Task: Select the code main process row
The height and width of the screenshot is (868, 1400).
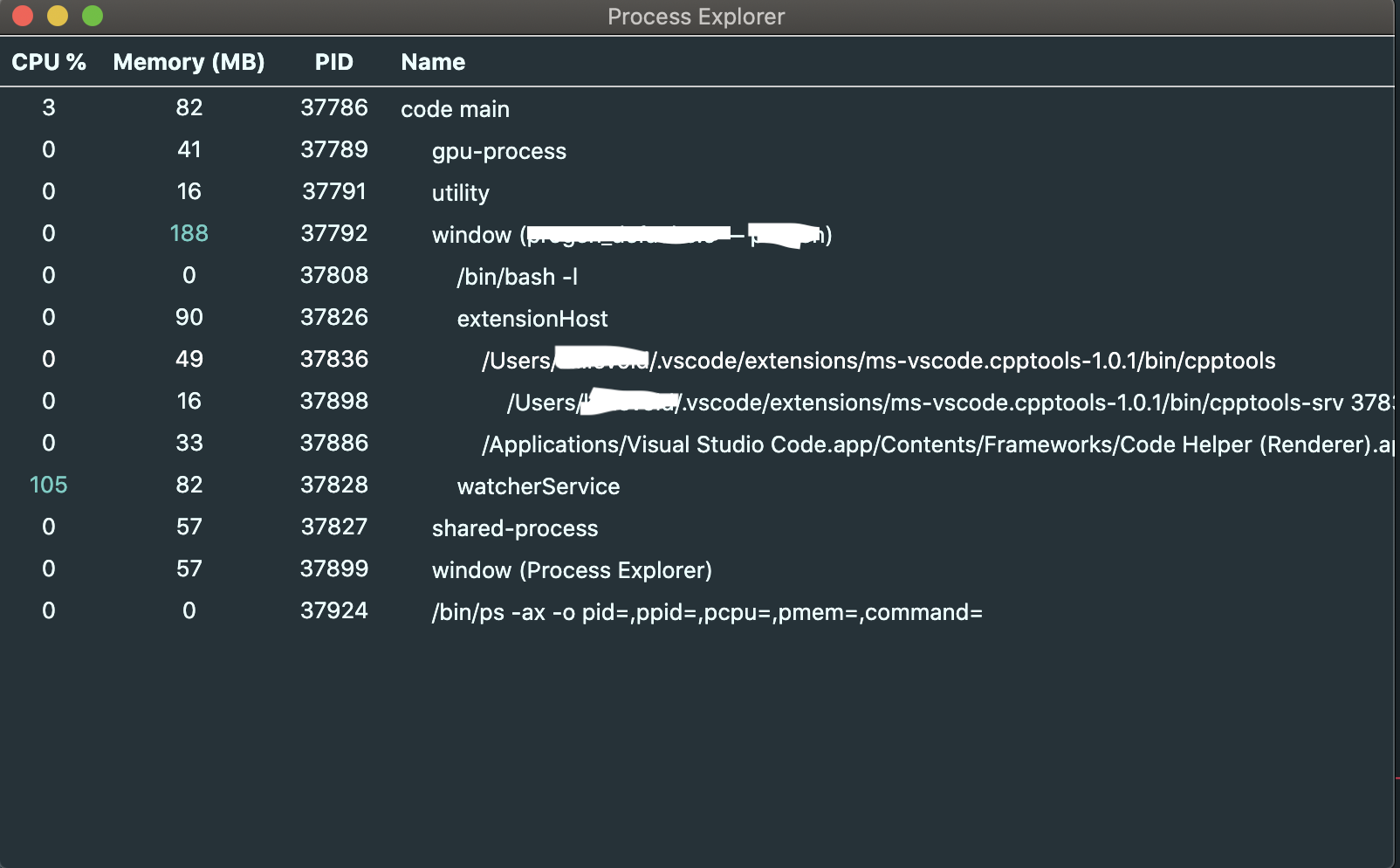Action: 454,109
